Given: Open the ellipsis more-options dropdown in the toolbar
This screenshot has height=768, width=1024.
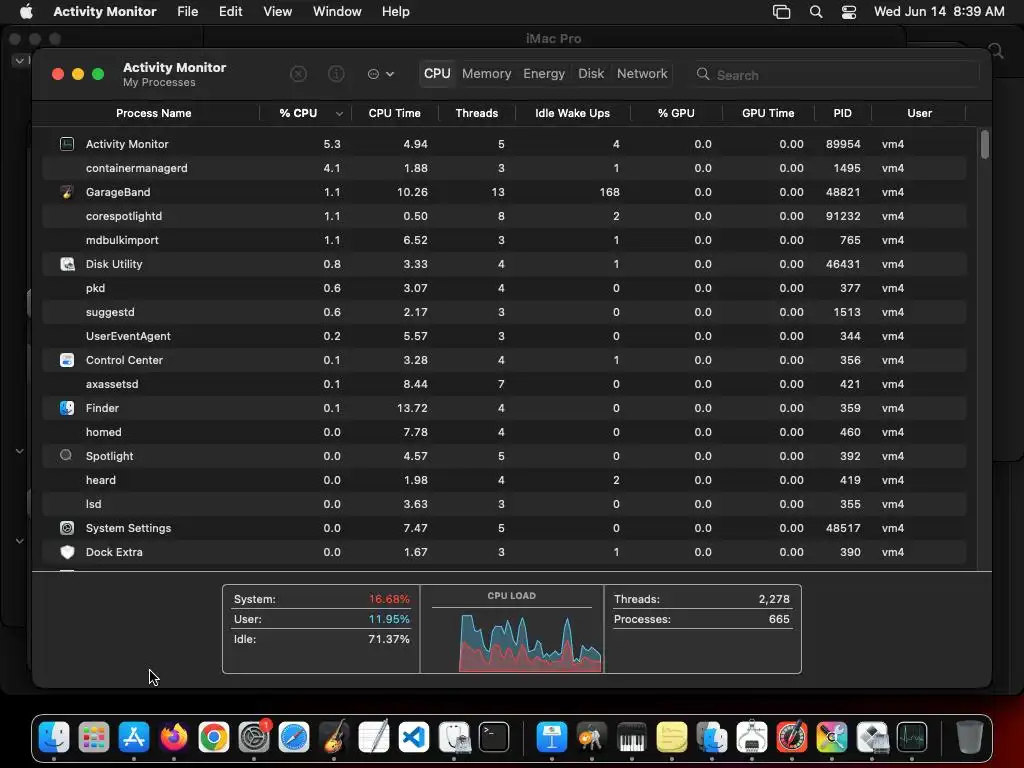Looking at the screenshot, I should (x=381, y=74).
